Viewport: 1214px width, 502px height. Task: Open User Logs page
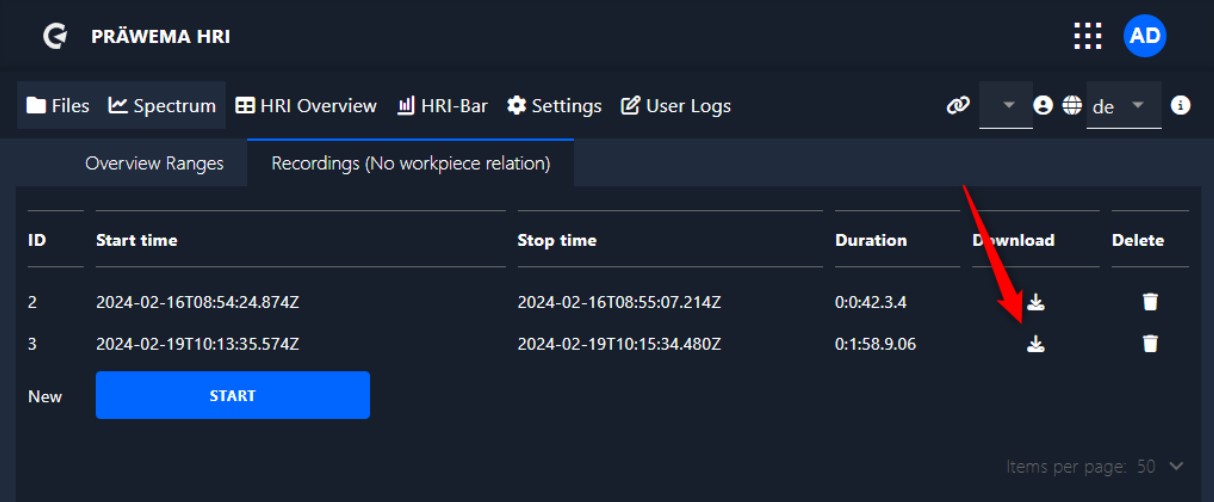pos(676,105)
